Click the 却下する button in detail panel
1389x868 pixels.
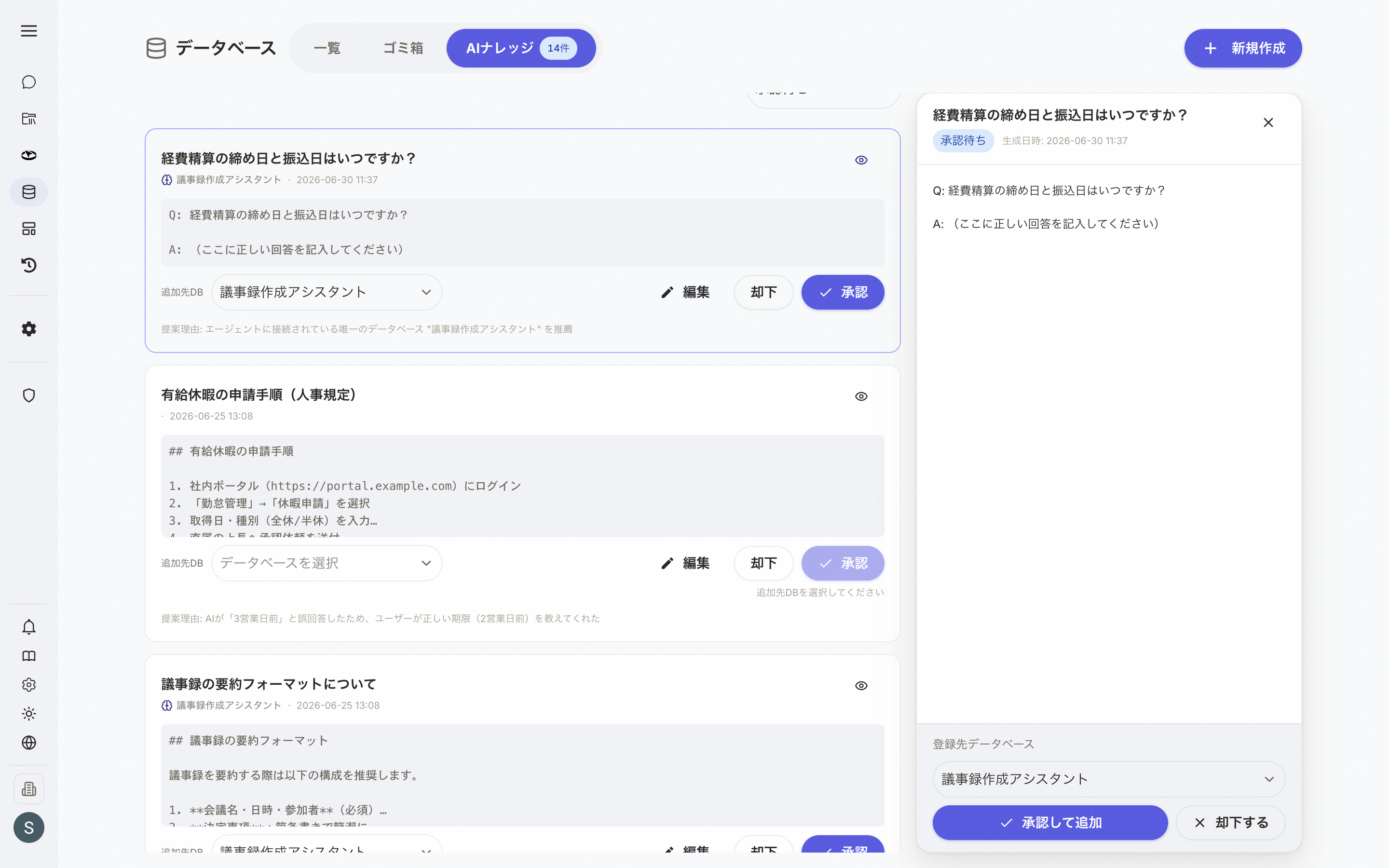click(1230, 823)
